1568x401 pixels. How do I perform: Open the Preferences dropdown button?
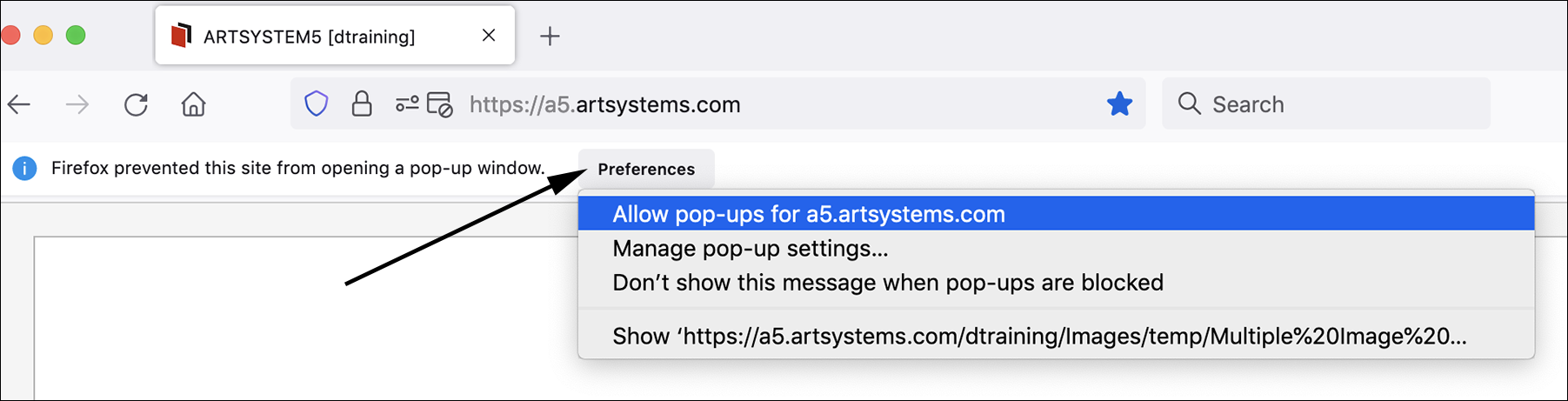coord(646,169)
